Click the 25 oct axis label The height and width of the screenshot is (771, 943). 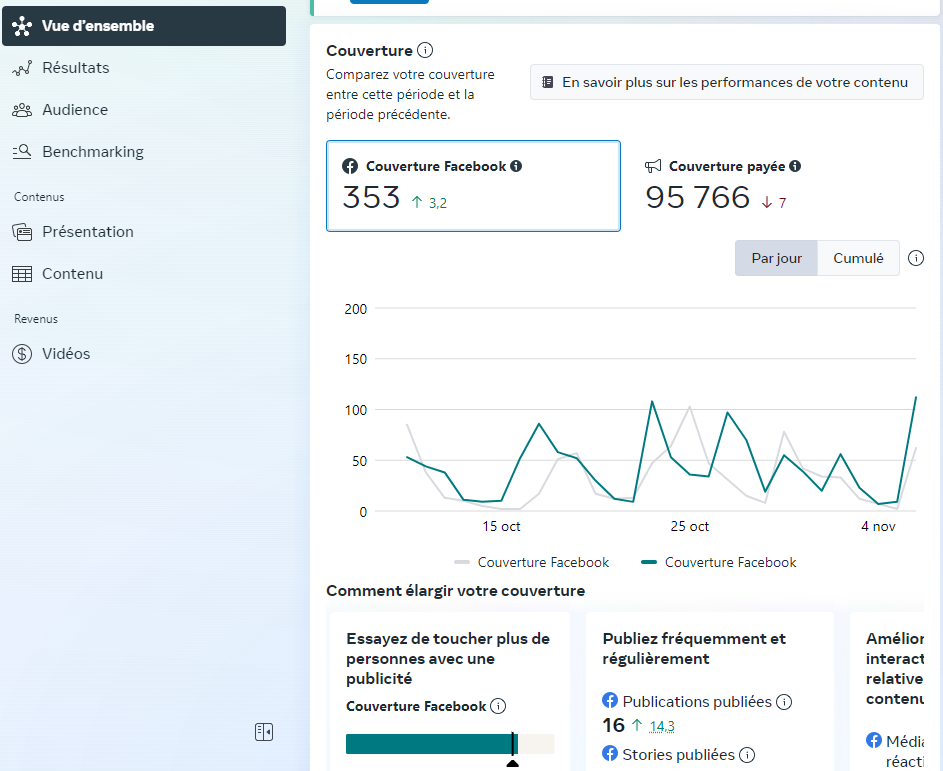pyautogui.click(x=690, y=527)
